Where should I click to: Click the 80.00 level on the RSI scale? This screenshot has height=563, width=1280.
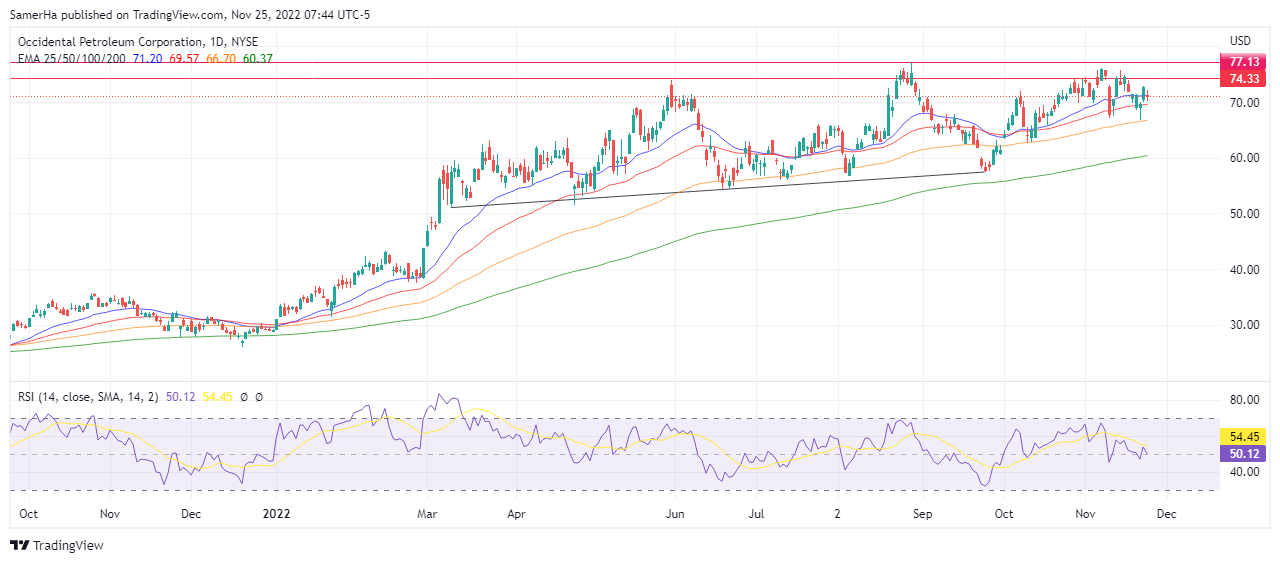click(1243, 400)
